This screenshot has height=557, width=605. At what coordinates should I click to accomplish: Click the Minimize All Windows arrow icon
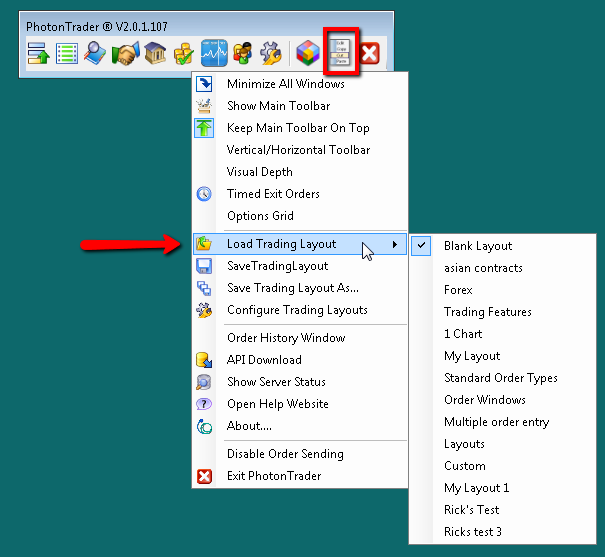pos(204,84)
